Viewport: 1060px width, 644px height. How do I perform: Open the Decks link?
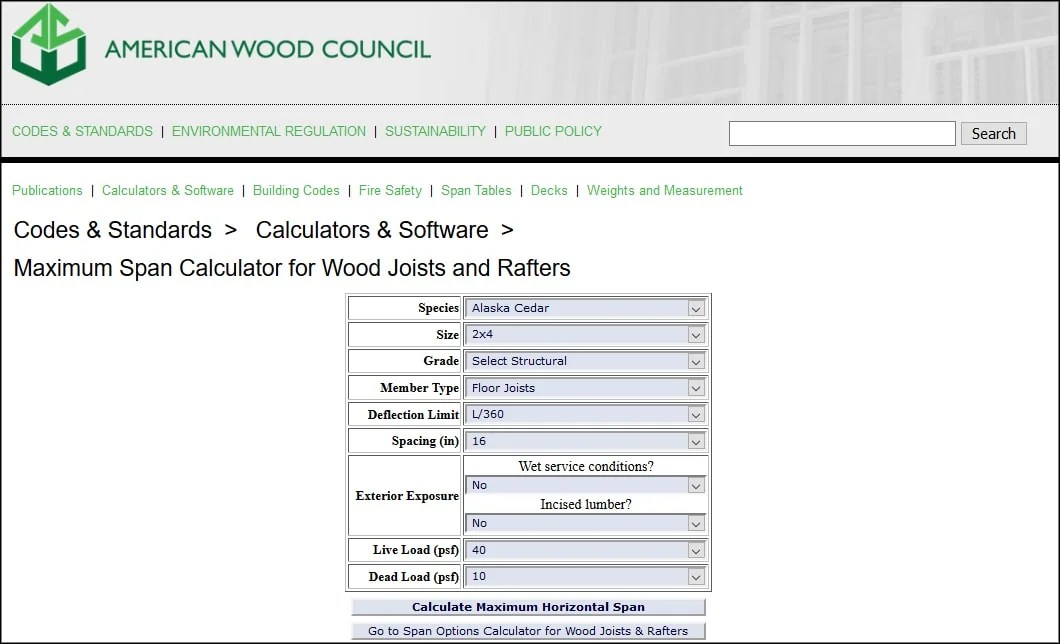coord(549,190)
